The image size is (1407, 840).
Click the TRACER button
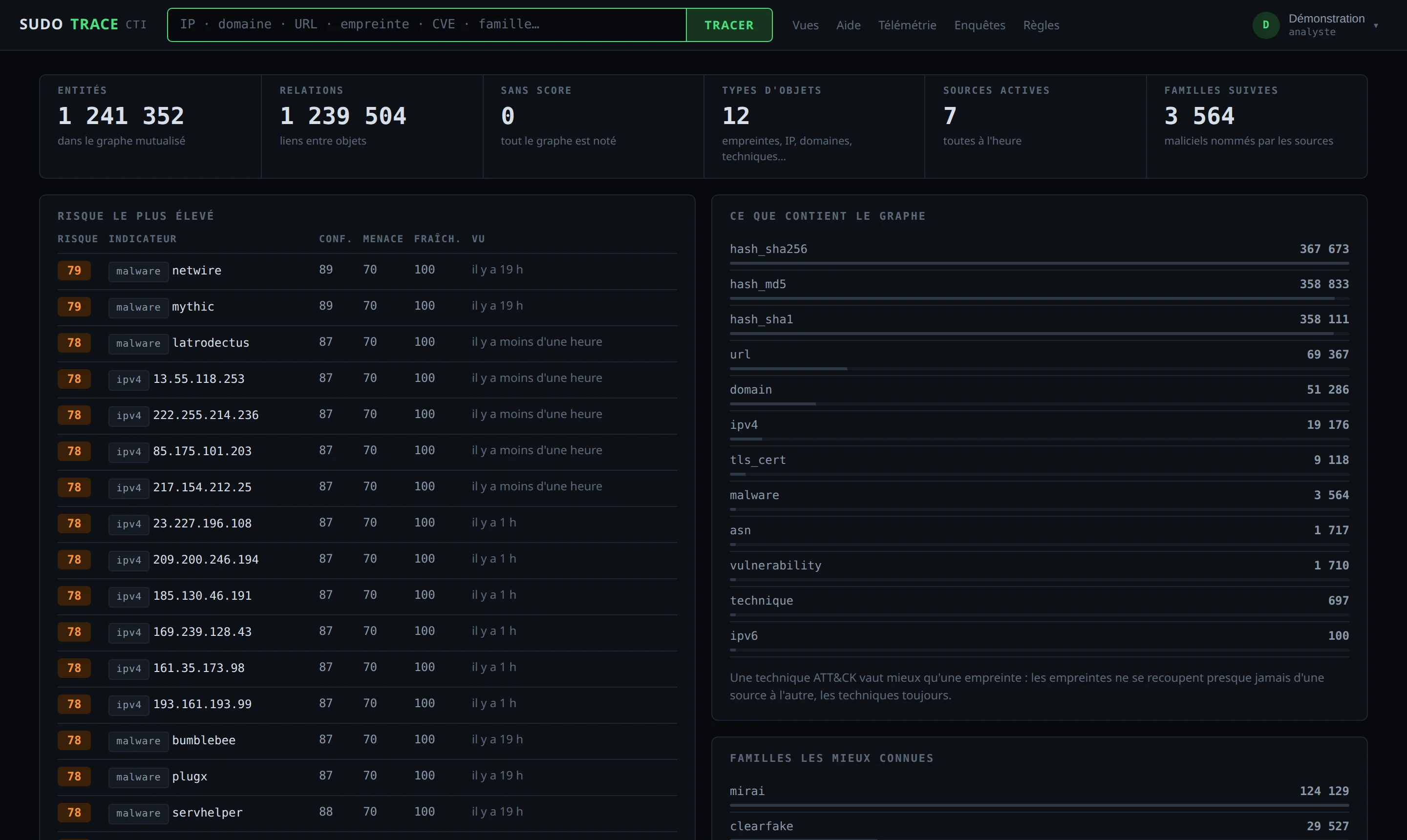(x=729, y=24)
